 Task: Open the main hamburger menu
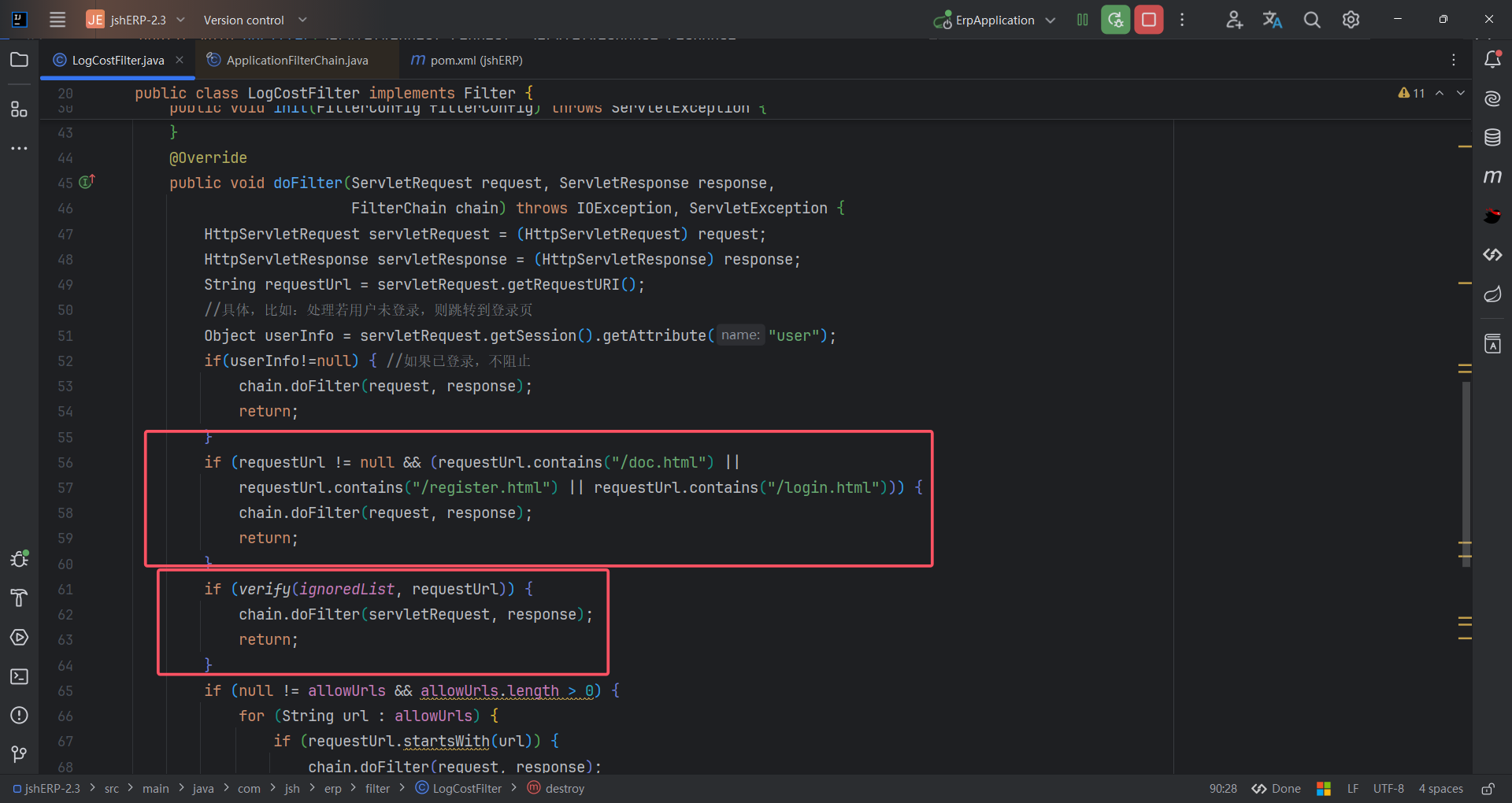click(x=57, y=20)
